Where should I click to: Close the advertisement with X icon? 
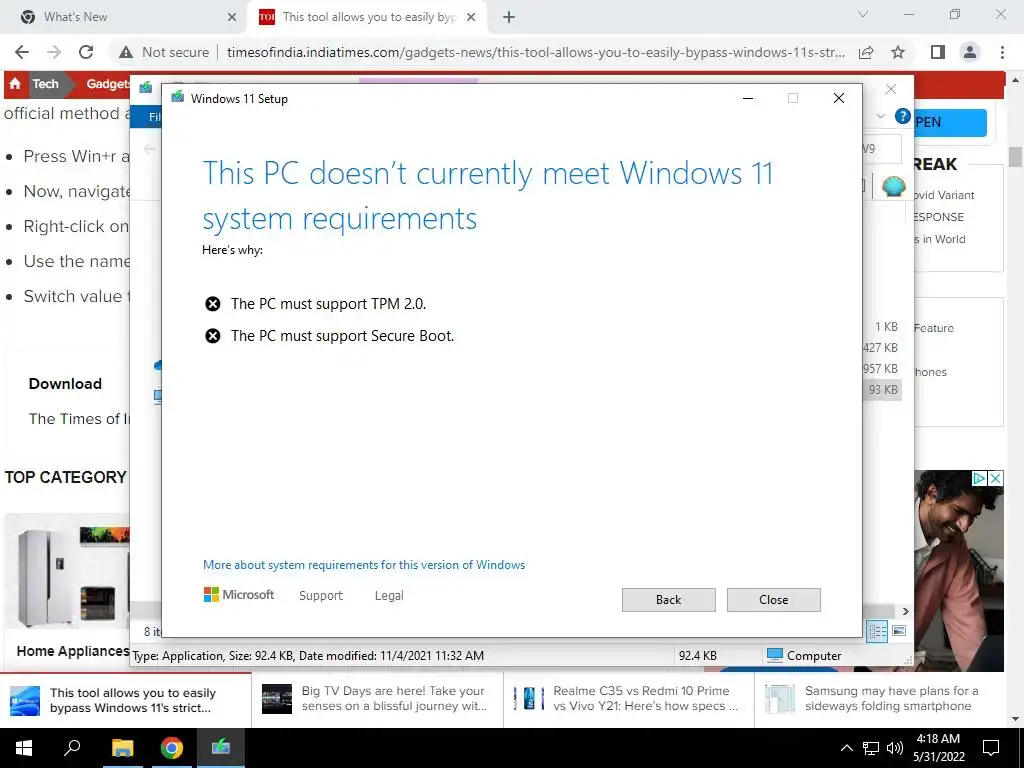[995, 478]
